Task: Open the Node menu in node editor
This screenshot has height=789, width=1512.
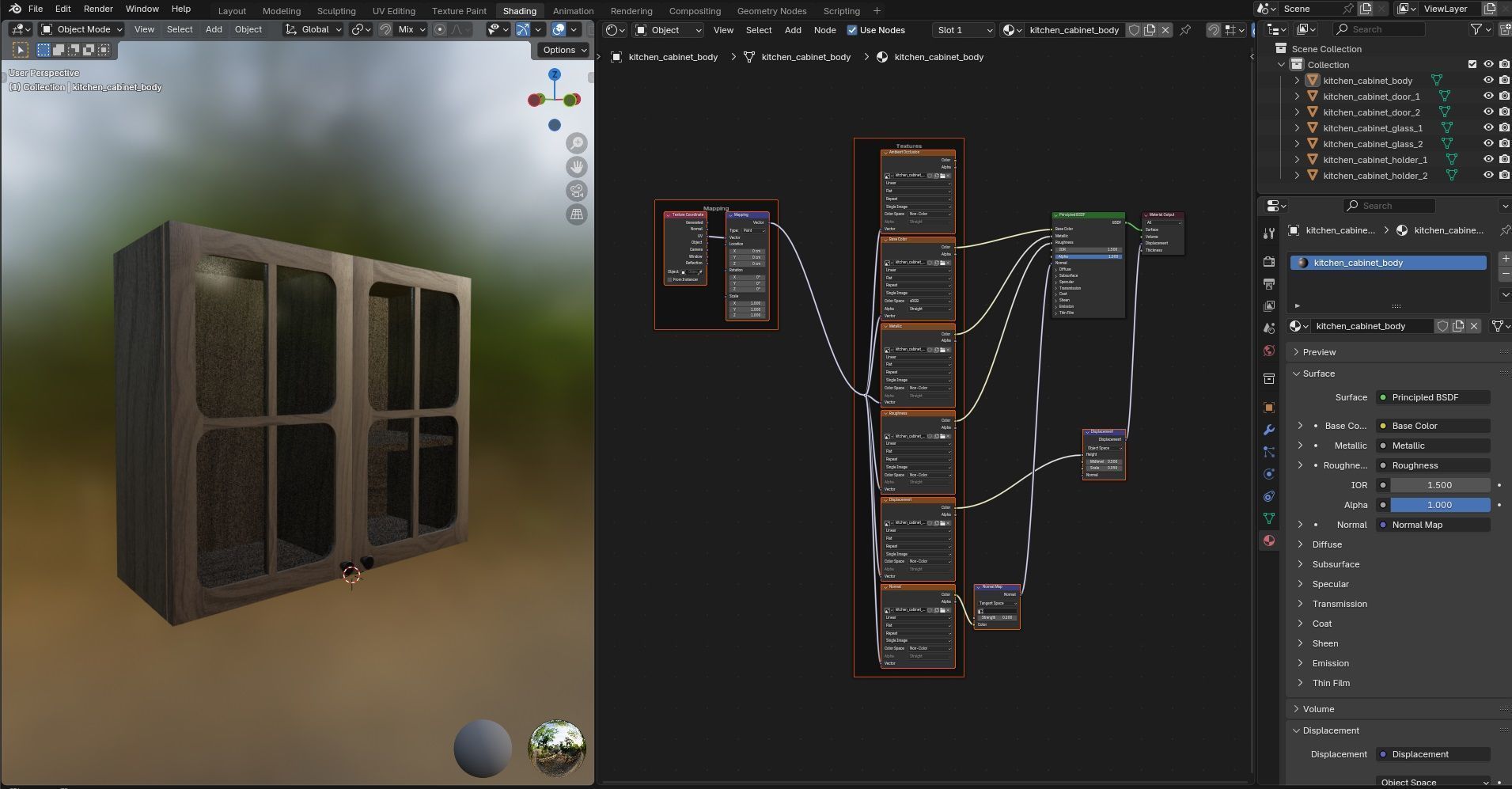Action: [x=824, y=30]
